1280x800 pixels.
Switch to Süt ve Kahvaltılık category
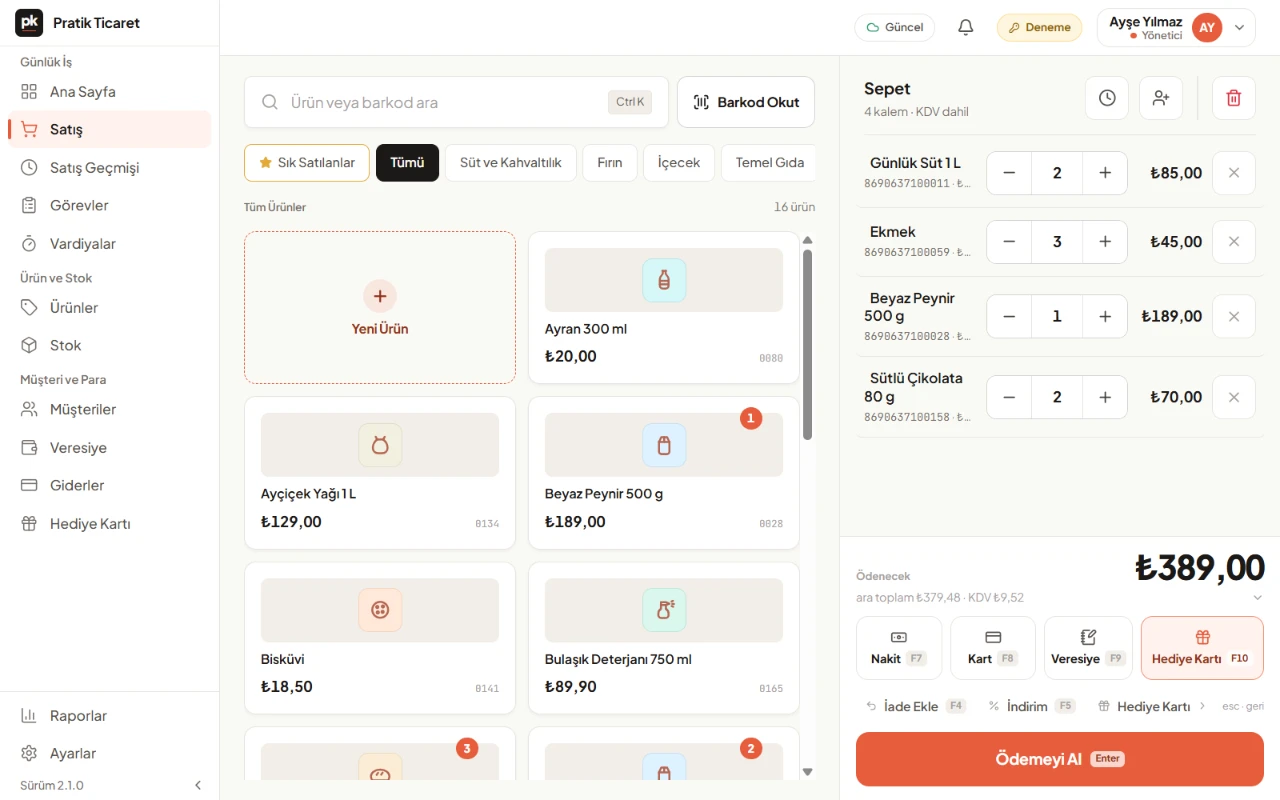(511, 163)
